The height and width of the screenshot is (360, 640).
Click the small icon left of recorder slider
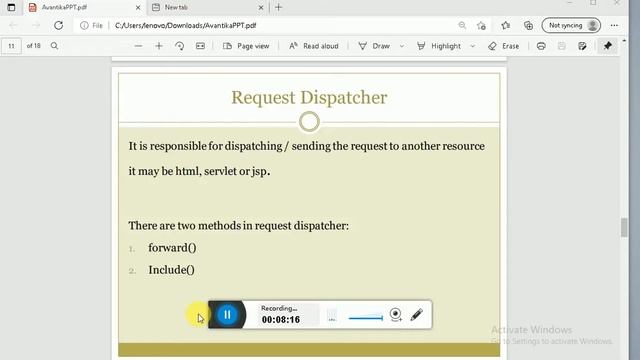332,315
